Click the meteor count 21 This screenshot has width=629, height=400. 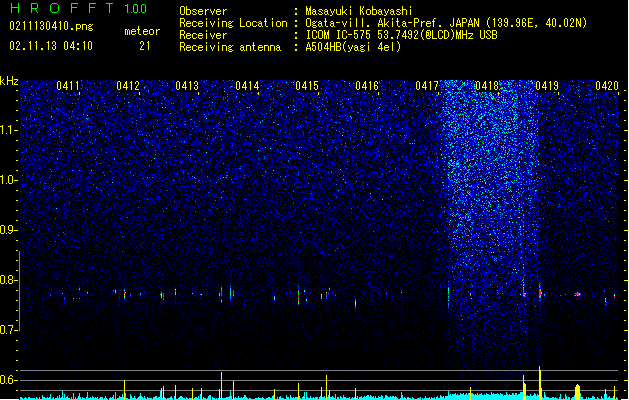[x=145, y=46]
